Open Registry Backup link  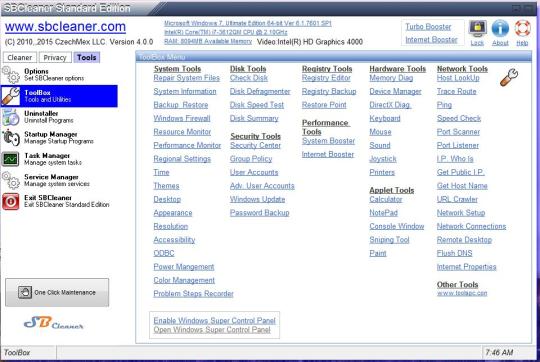(329, 92)
